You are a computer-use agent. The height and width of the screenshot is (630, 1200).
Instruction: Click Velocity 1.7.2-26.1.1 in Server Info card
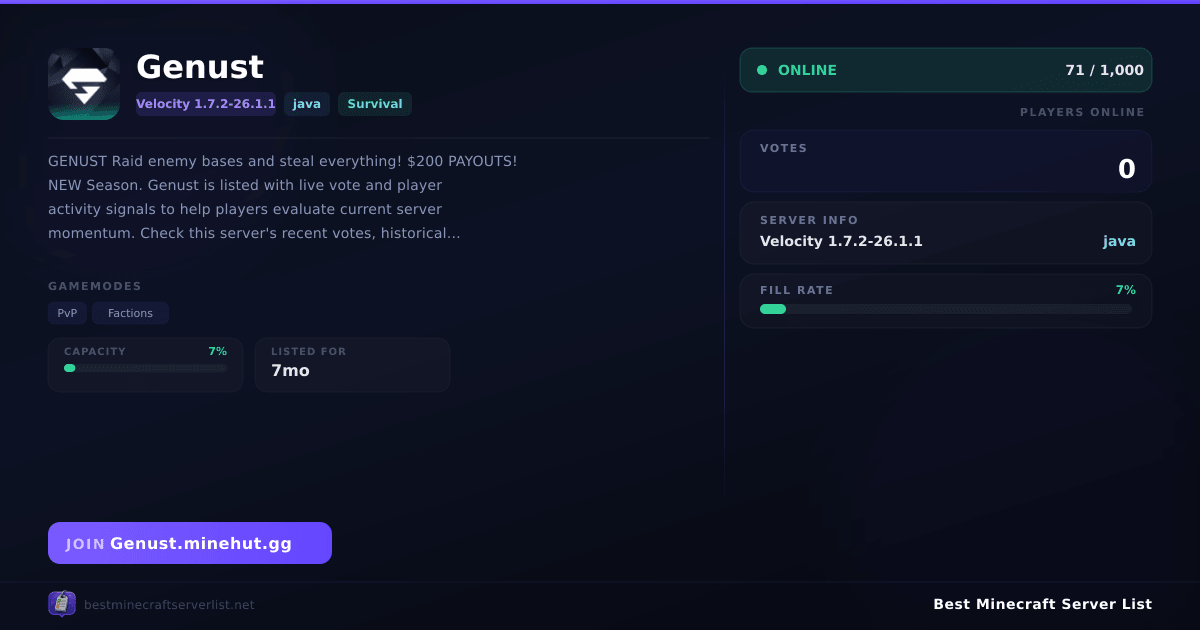(841, 241)
